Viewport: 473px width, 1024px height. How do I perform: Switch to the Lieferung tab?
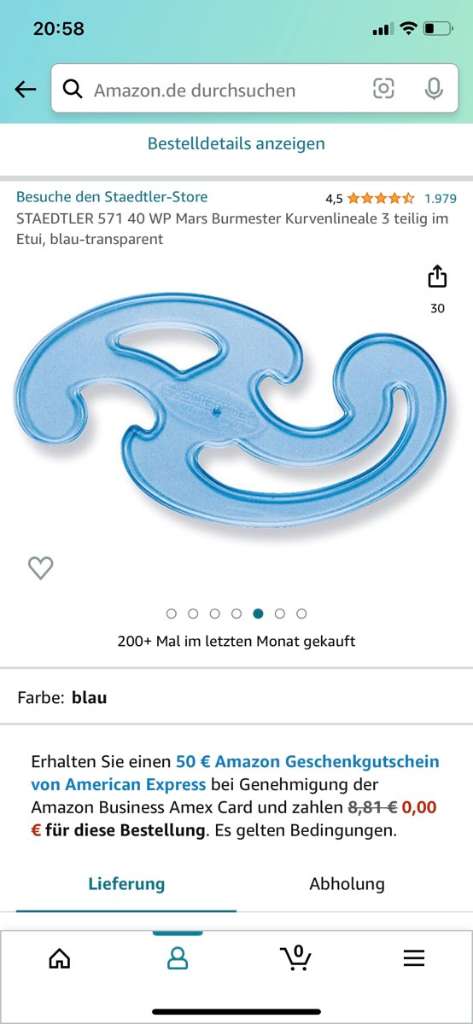[126, 884]
